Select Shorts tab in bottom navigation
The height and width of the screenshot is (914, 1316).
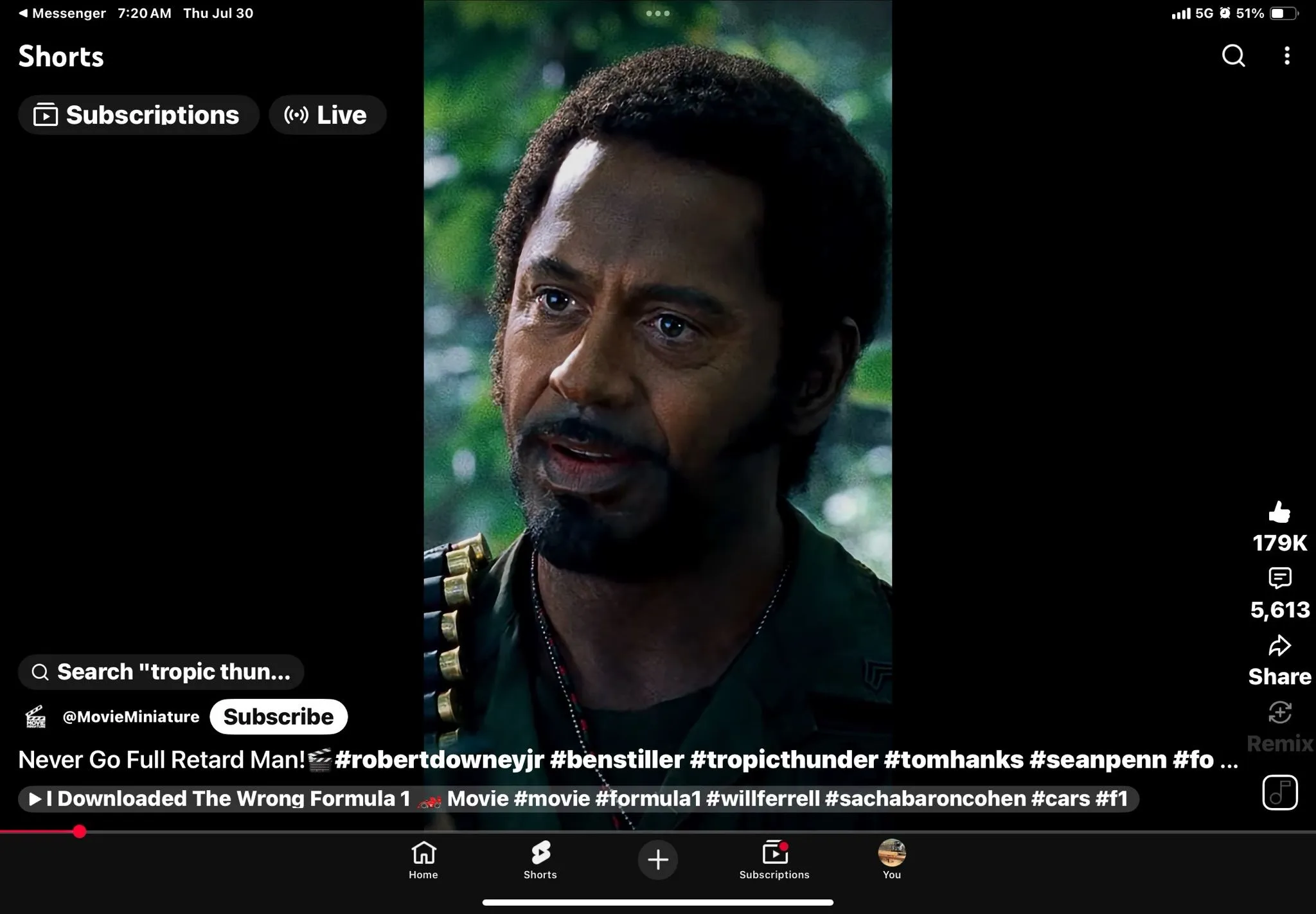pyautogui.click(x=540, y=859)
